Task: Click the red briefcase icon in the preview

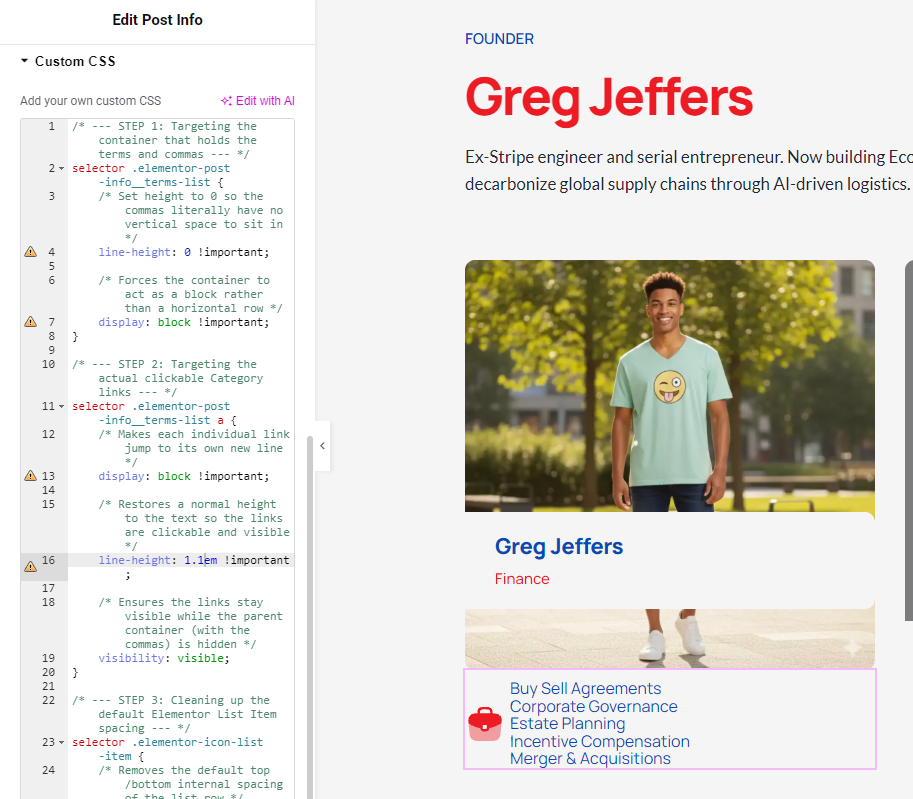Action: tap(484, 723)
